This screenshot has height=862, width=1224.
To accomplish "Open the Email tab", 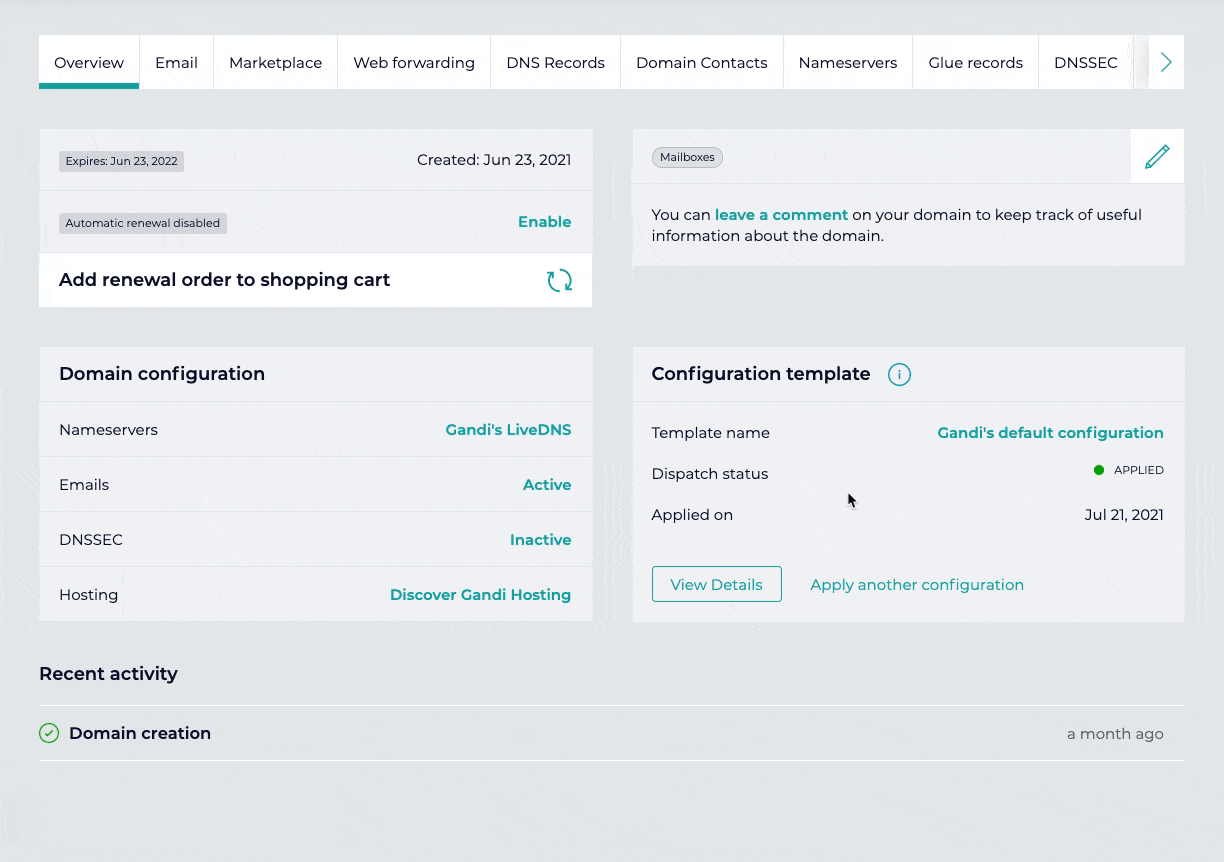I will coord(176,63).
